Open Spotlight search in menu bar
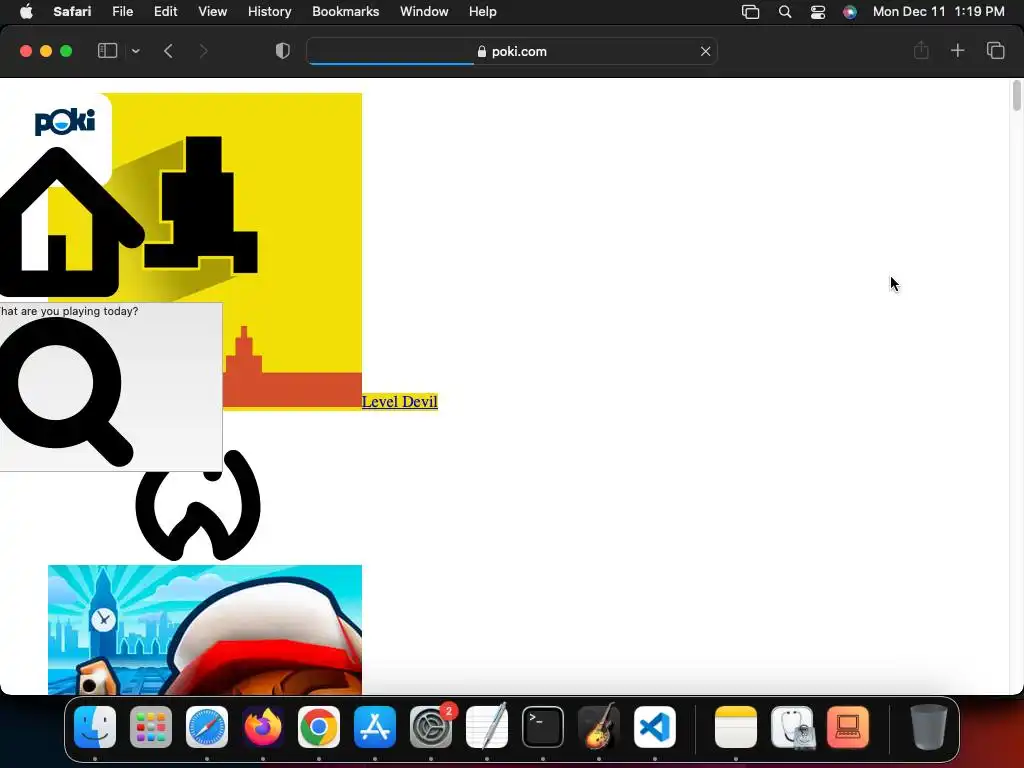The width and height of the screenshot is (1024, 768). (785, 12)
